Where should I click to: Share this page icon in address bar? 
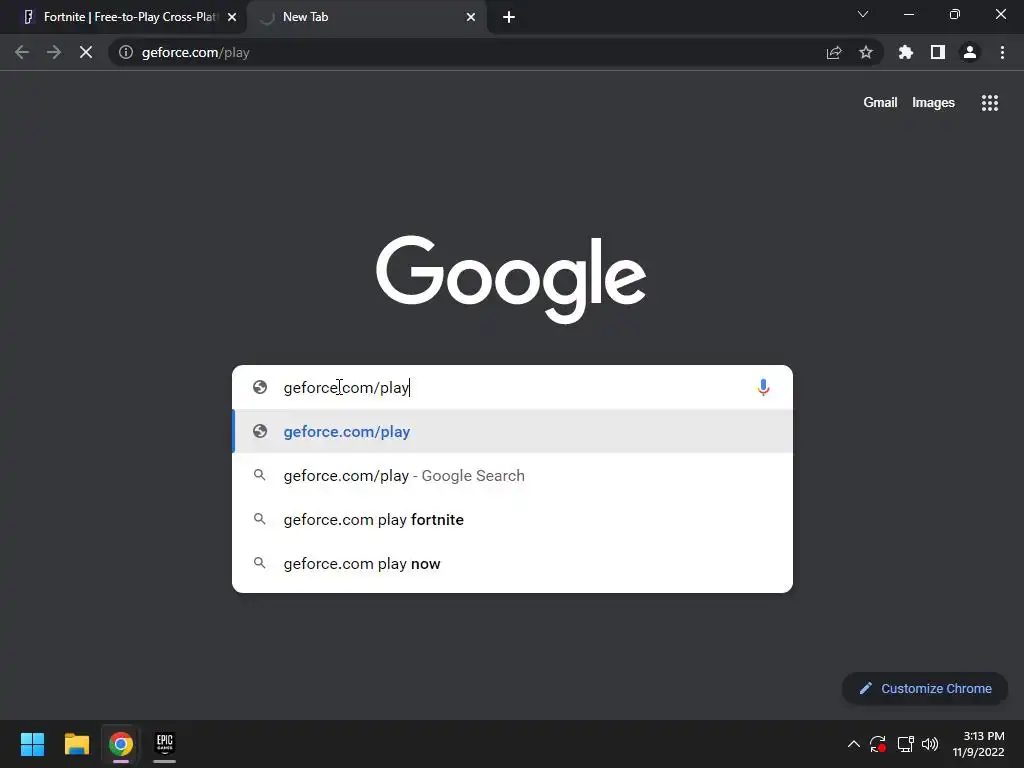[833, 52]
